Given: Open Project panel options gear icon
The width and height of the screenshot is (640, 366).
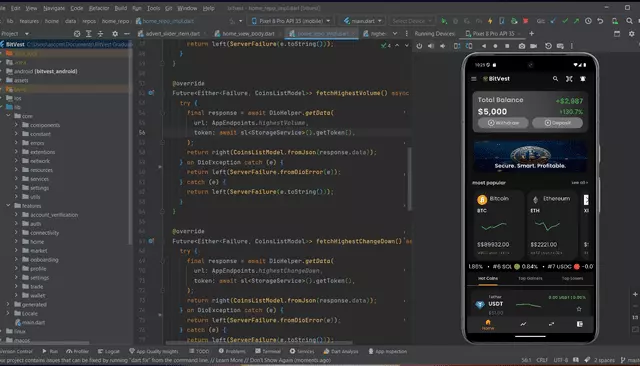Looking at the screenshot, I should pyautogui.click(x=115, y=33).
